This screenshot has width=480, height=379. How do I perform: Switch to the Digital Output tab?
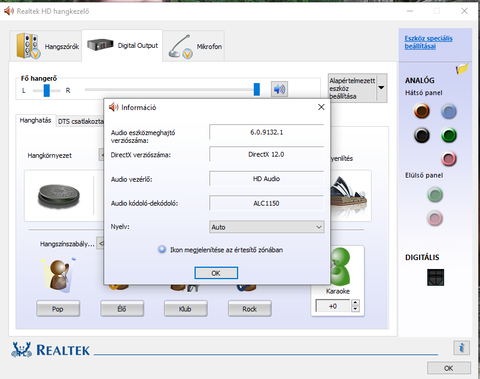point(122,45)
